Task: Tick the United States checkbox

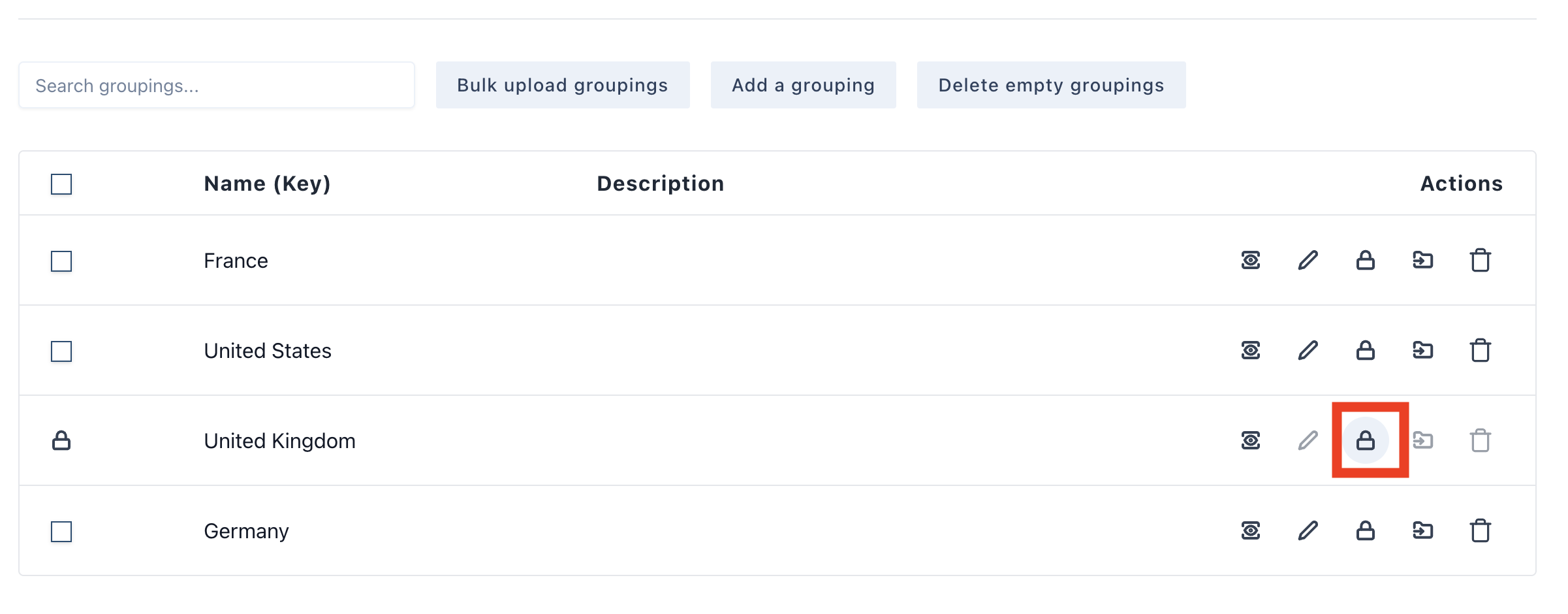Action: pyautogui.click(x=61, y=351)
